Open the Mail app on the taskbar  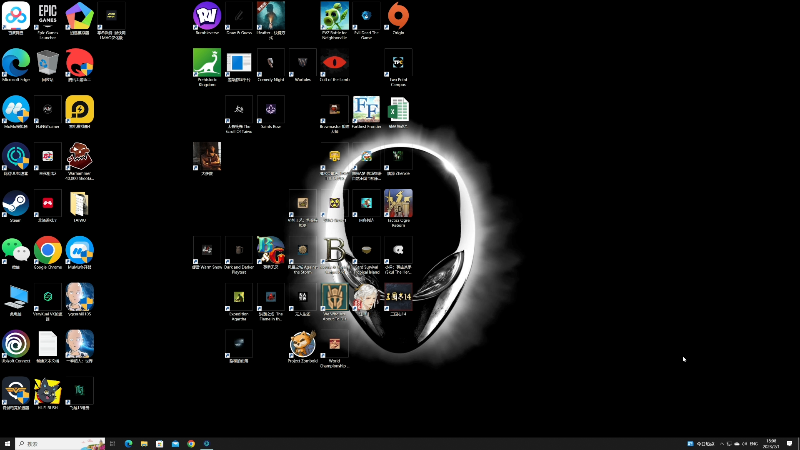click(176, 444)
